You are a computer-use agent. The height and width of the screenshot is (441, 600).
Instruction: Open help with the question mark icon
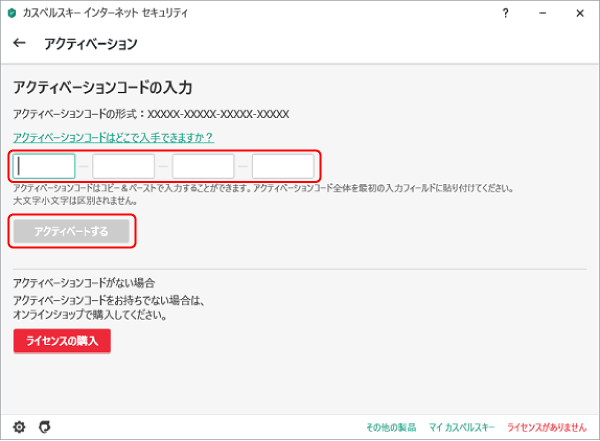pos(505,13)
